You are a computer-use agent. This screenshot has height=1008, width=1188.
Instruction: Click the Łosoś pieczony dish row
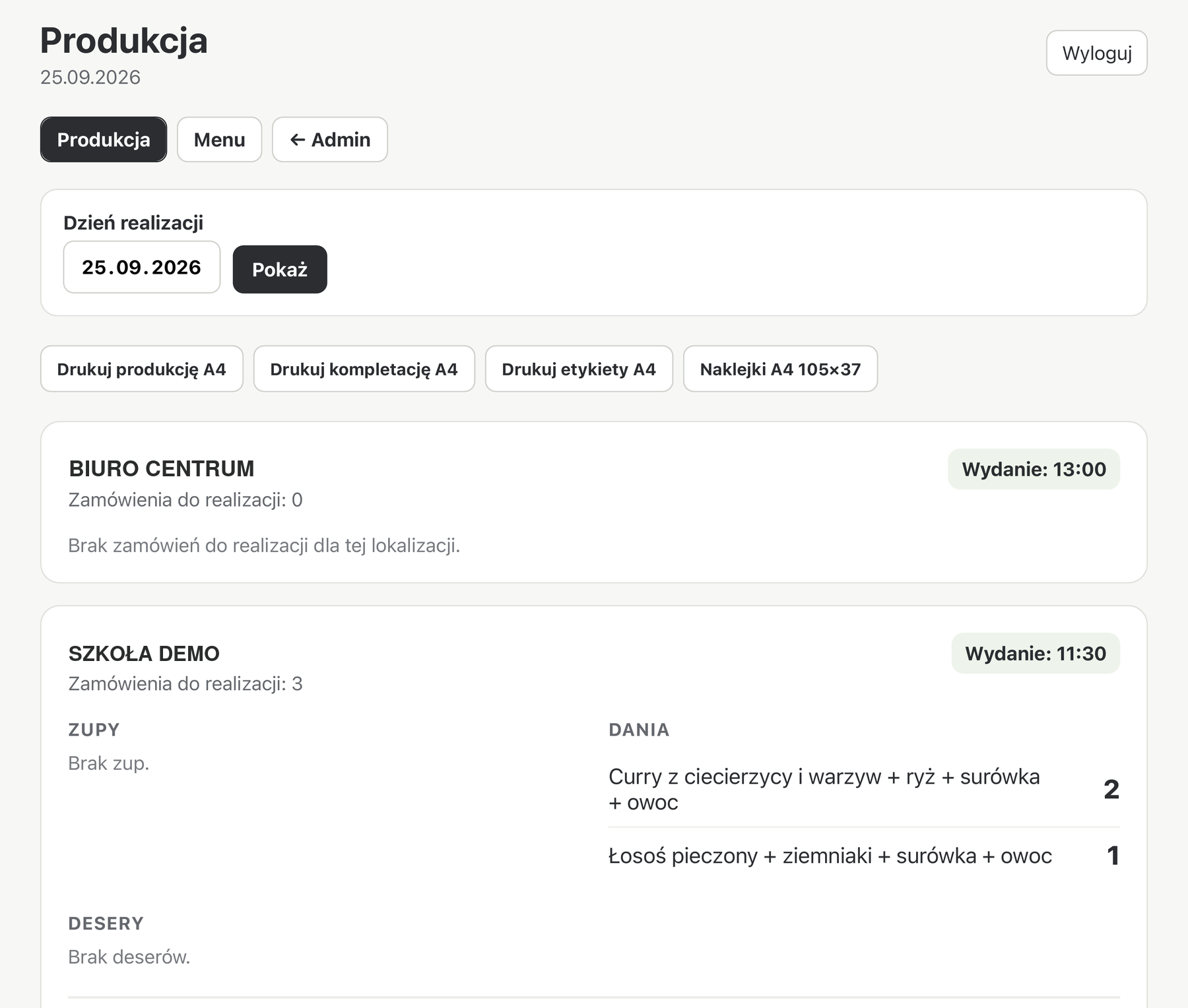click(864, 856)
